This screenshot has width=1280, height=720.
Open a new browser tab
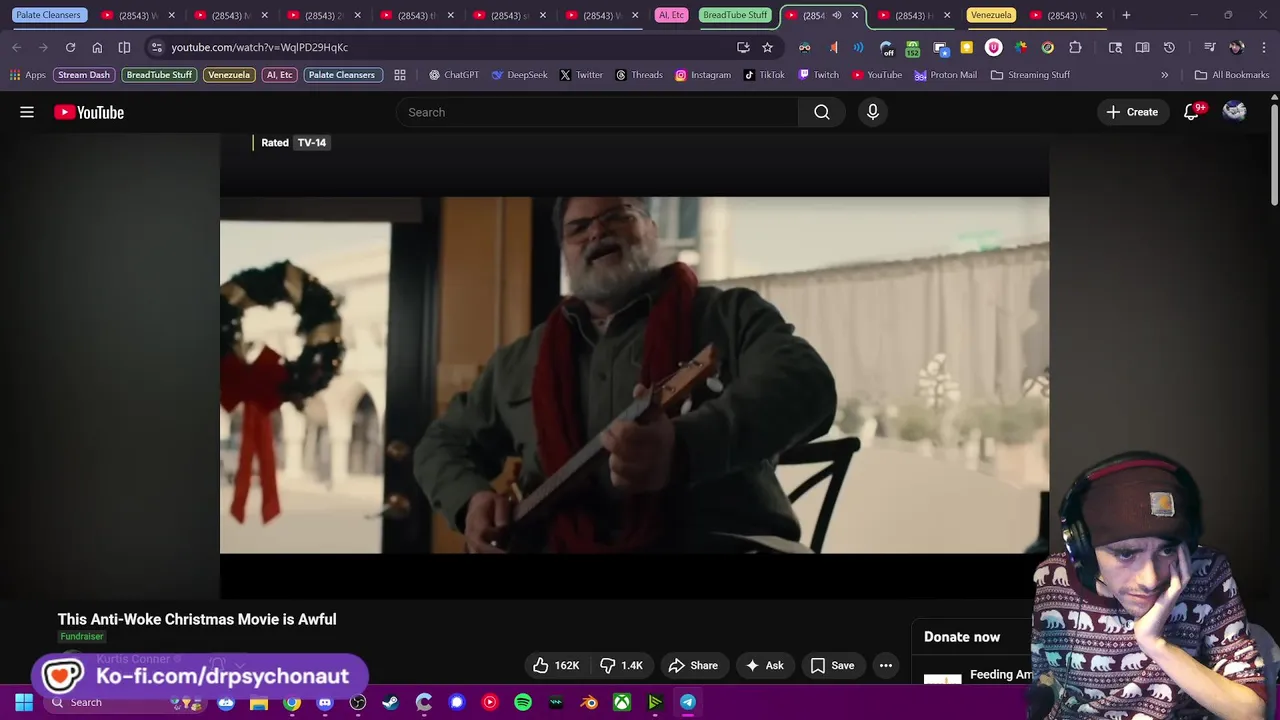point(1126,15)
